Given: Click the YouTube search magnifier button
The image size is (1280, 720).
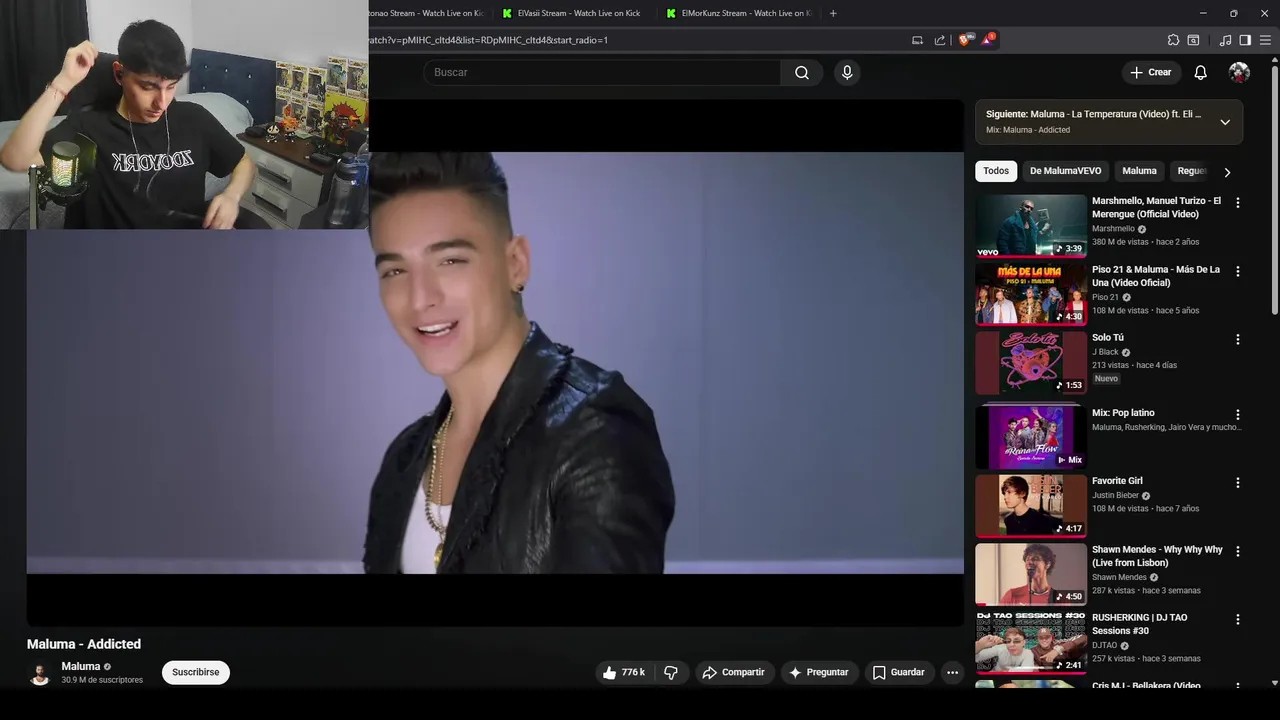Looking at the screenshot, I should 802,72.
